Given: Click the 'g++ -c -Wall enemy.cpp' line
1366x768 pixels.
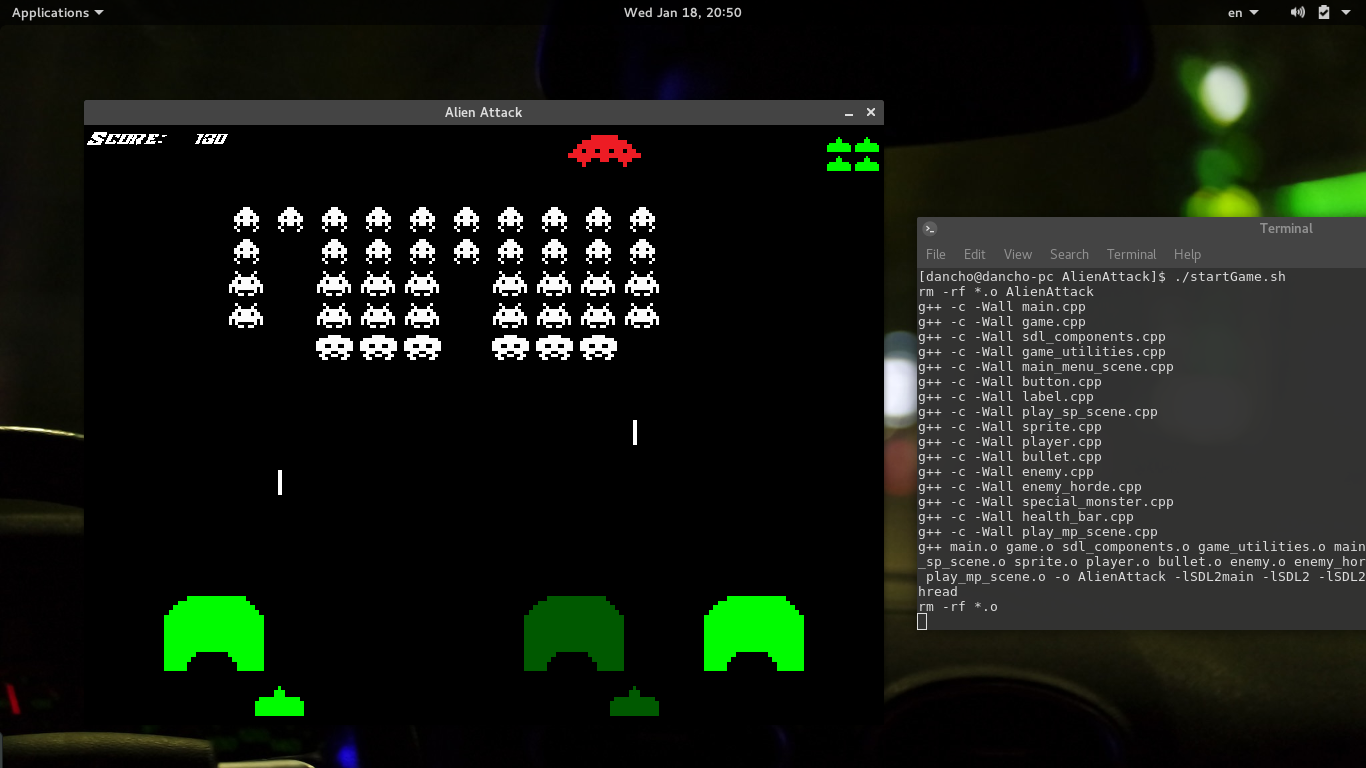Looking at the screenshot, I should tap(1006, 472).
